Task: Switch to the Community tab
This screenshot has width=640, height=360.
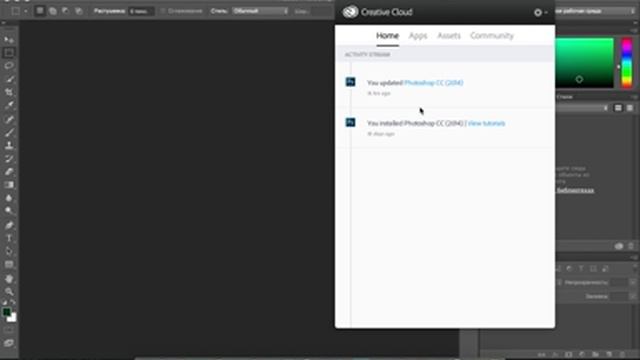Action: [492, 36]
